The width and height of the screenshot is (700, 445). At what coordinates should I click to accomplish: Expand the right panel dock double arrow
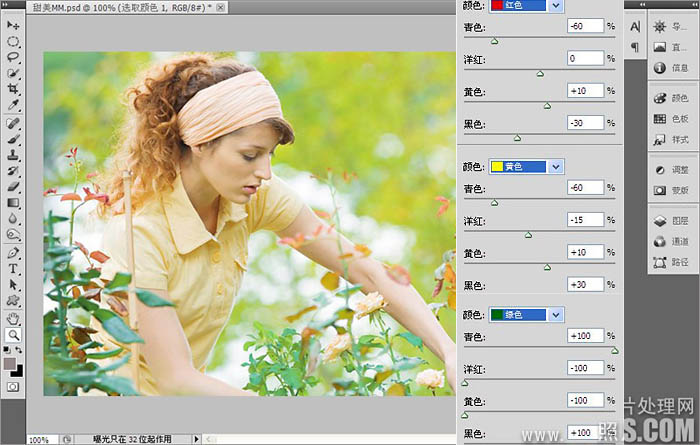tap(694, 4)
